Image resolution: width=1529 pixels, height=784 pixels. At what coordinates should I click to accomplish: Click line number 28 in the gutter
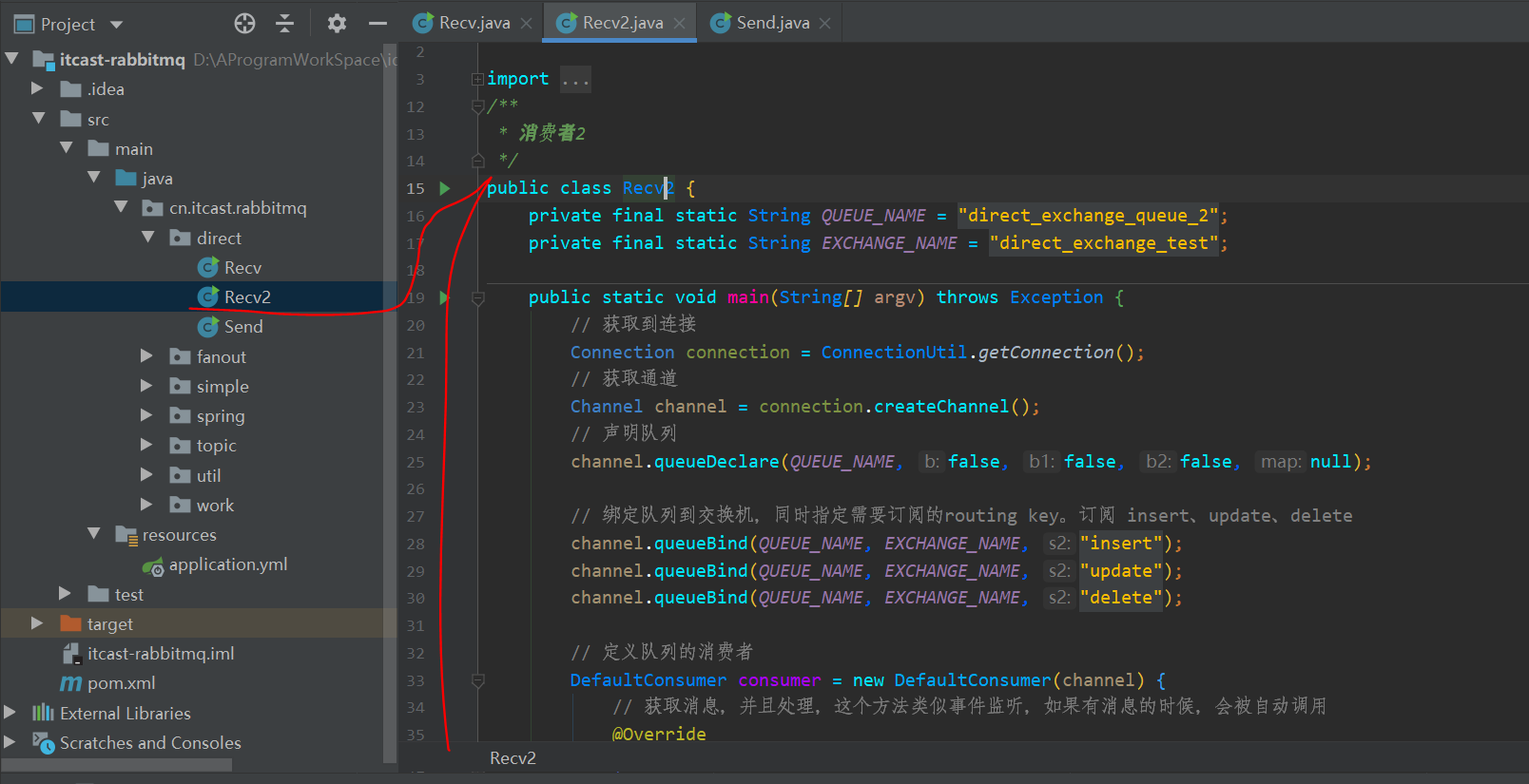pyautogui.click(x=416, y=544)
